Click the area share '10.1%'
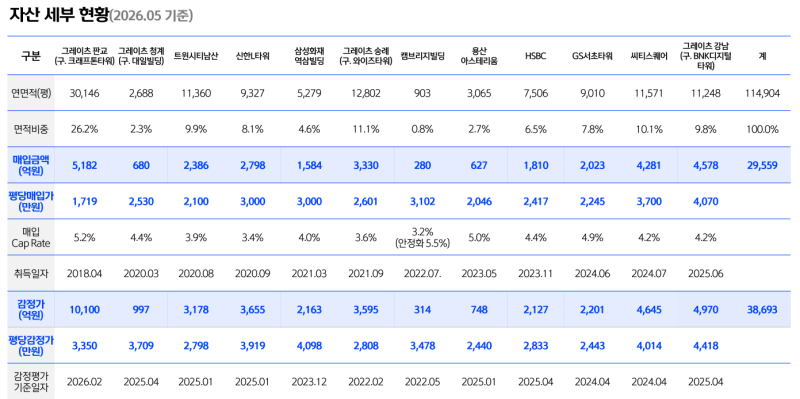Screen dimensions: 800x399 648,129
